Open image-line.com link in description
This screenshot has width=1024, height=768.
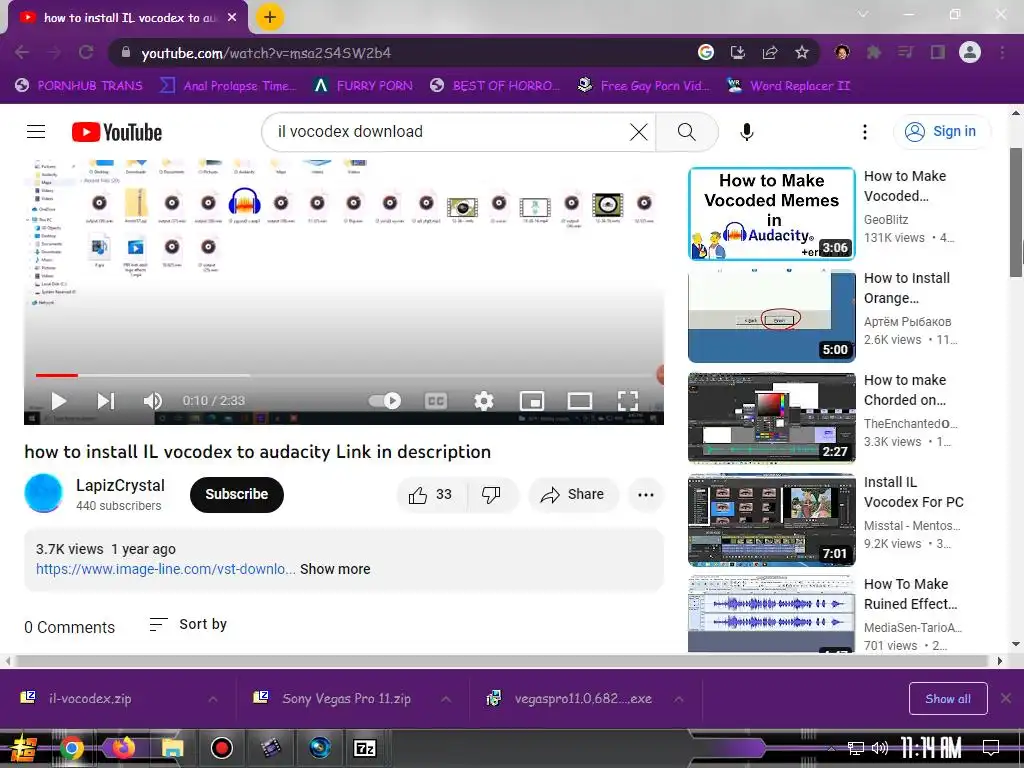[165, 569]
